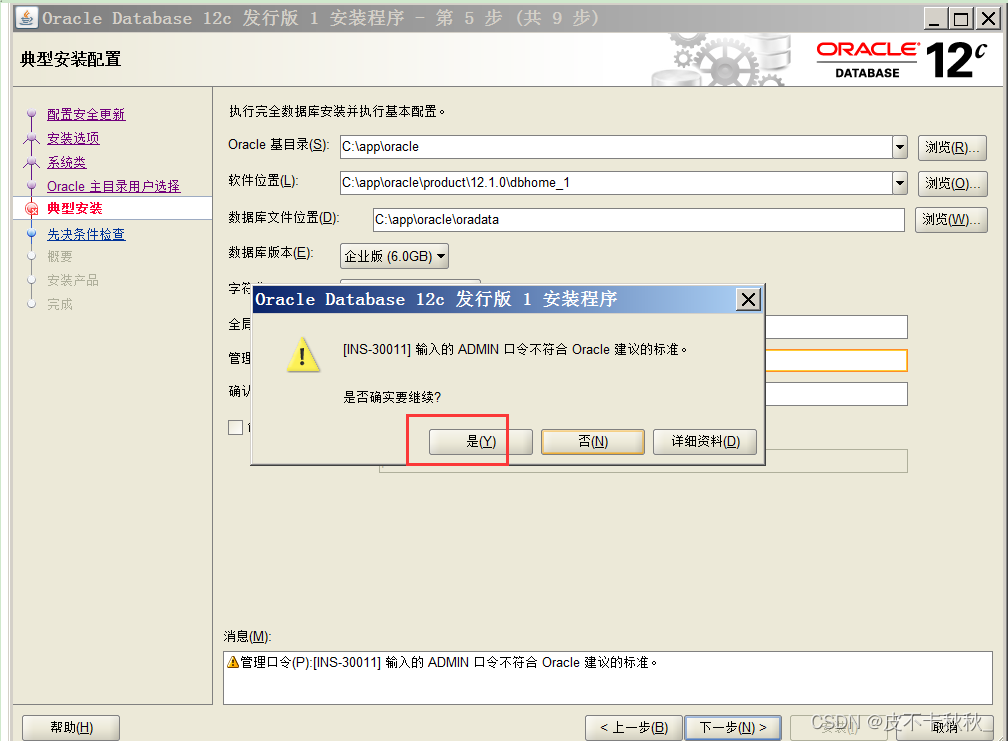Click the Java icon in the title bar
Image resolution: width=1008 pixels, height=741 pixels.
(x=27, y=17)
